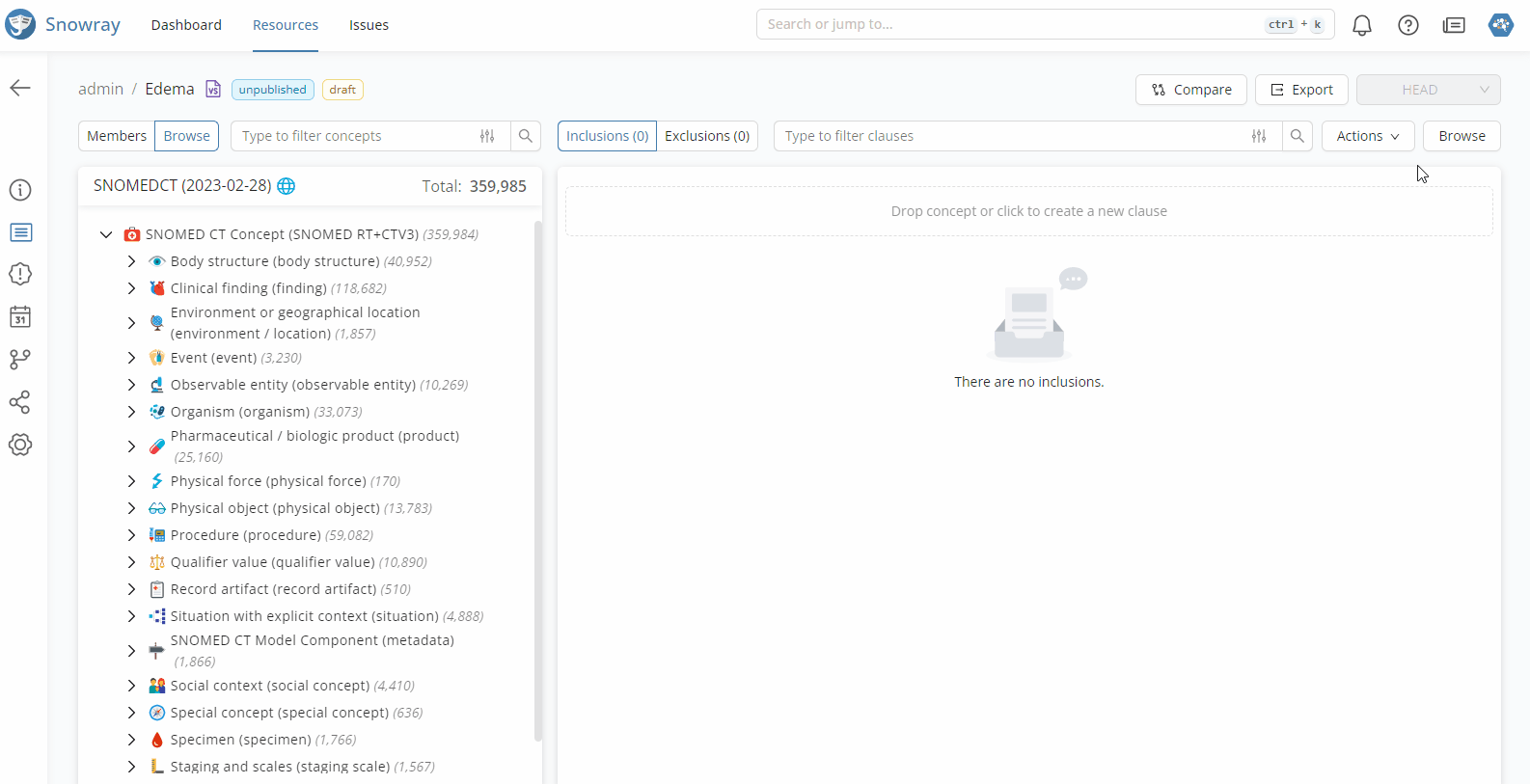
Task: Expand the Clinical finding tree node
Action: pos(132,288)
